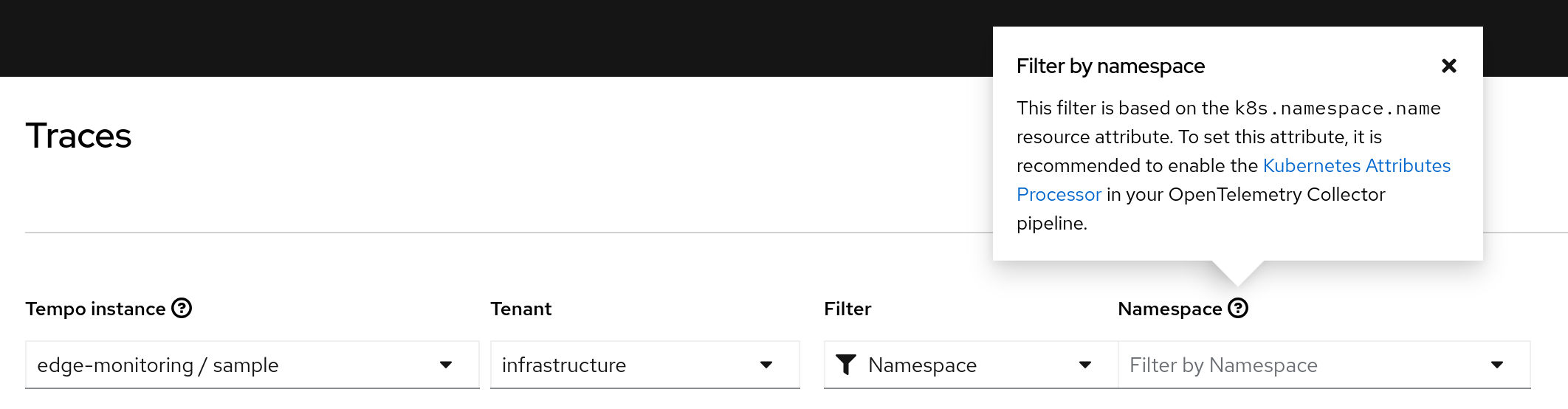Viewport: 1568px width, 409px height.
Task: Click the Tenant field label
Action: coord(521,309)
